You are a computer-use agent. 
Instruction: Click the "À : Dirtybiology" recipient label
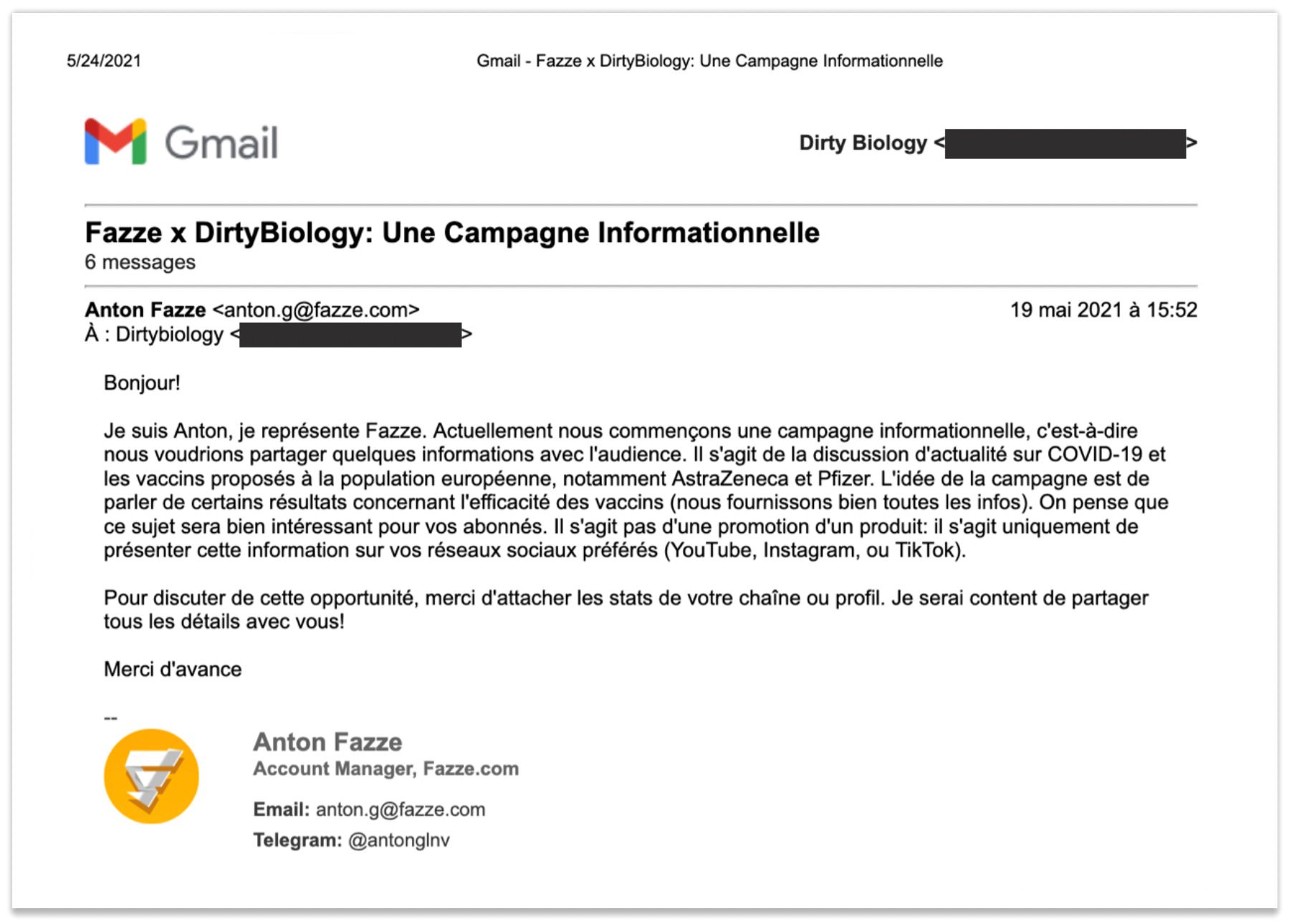(x=154, y=335)
